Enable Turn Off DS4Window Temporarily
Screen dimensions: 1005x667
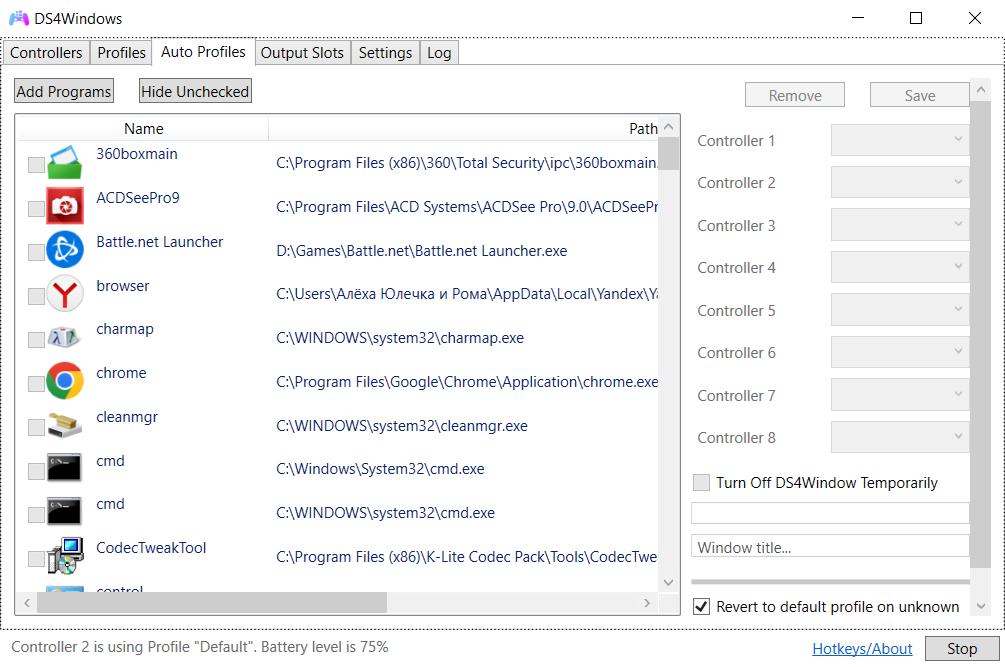(x=701, y=482)
